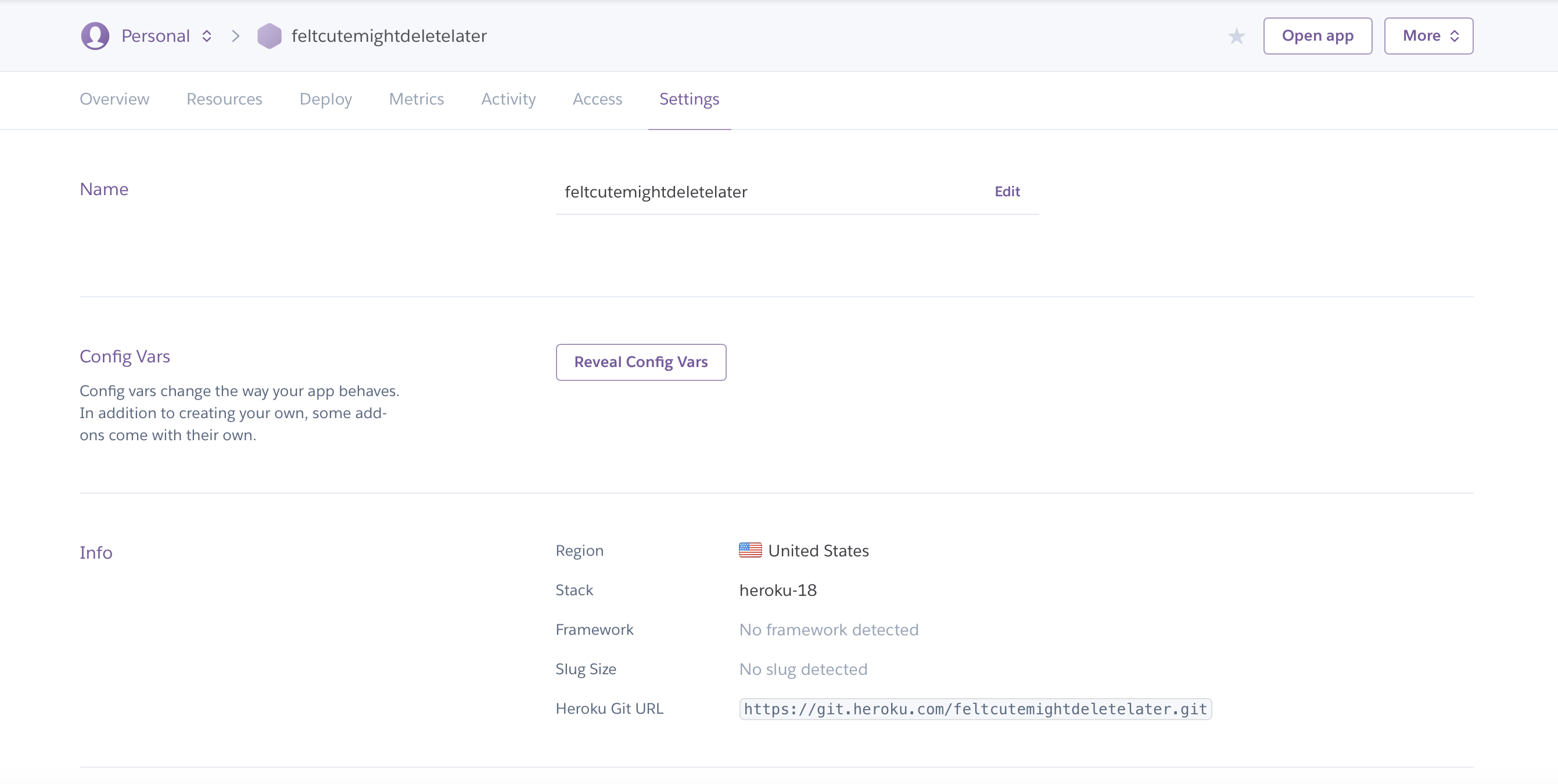Image resolution: width=1558 pixels, height=784 pixels.
Task: Click the Region label
Action: pyautogui.click(x=579, y=551)
